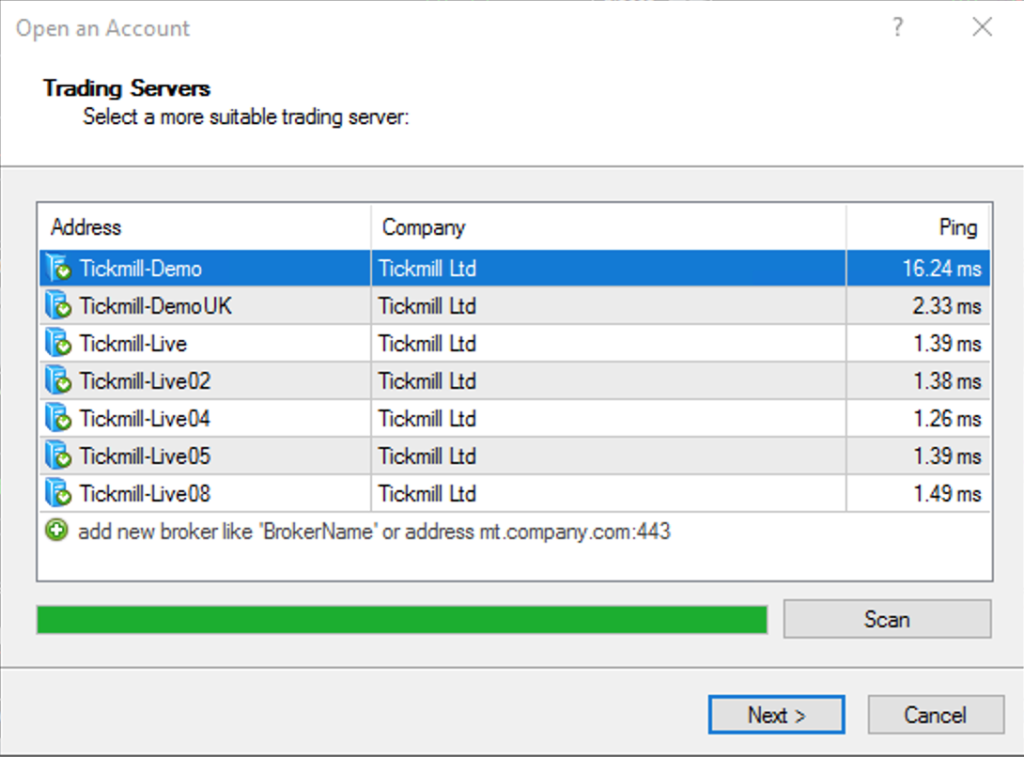Viewport: 1024px width, 757px height.
Task: Click the add new broker text field
Action: click(374, 532)
